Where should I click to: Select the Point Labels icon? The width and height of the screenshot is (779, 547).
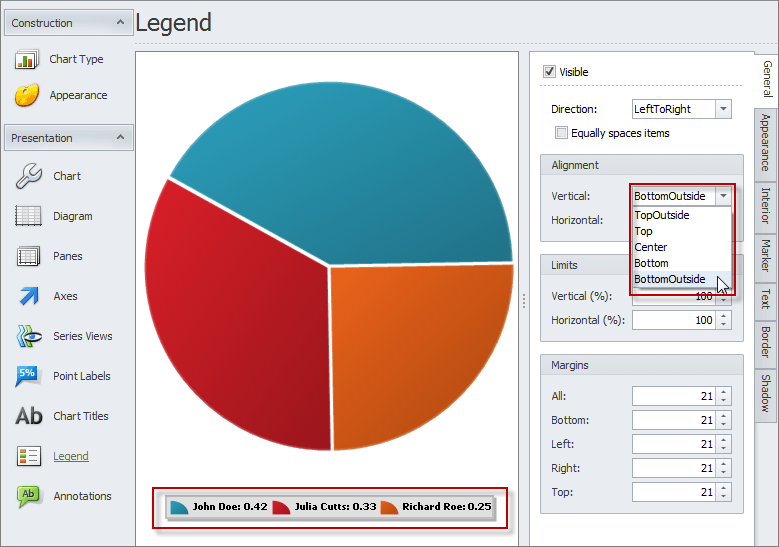[28, 376]
